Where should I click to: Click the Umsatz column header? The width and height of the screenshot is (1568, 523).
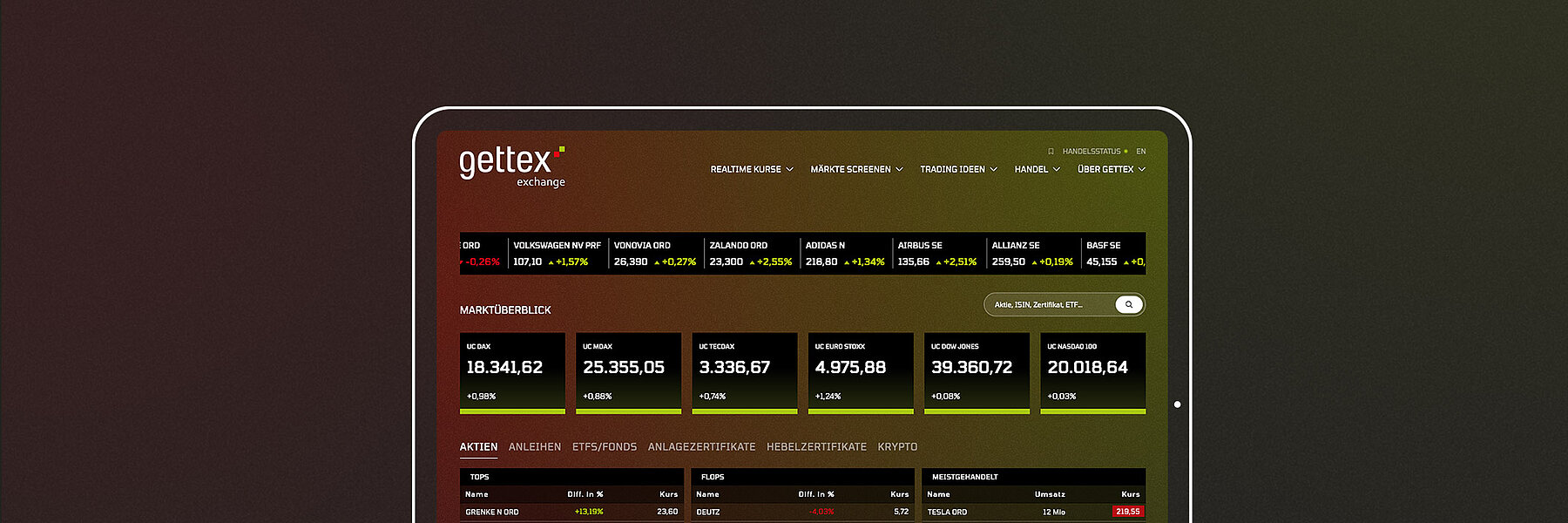pyautogui.click(x=1050, y=494)
